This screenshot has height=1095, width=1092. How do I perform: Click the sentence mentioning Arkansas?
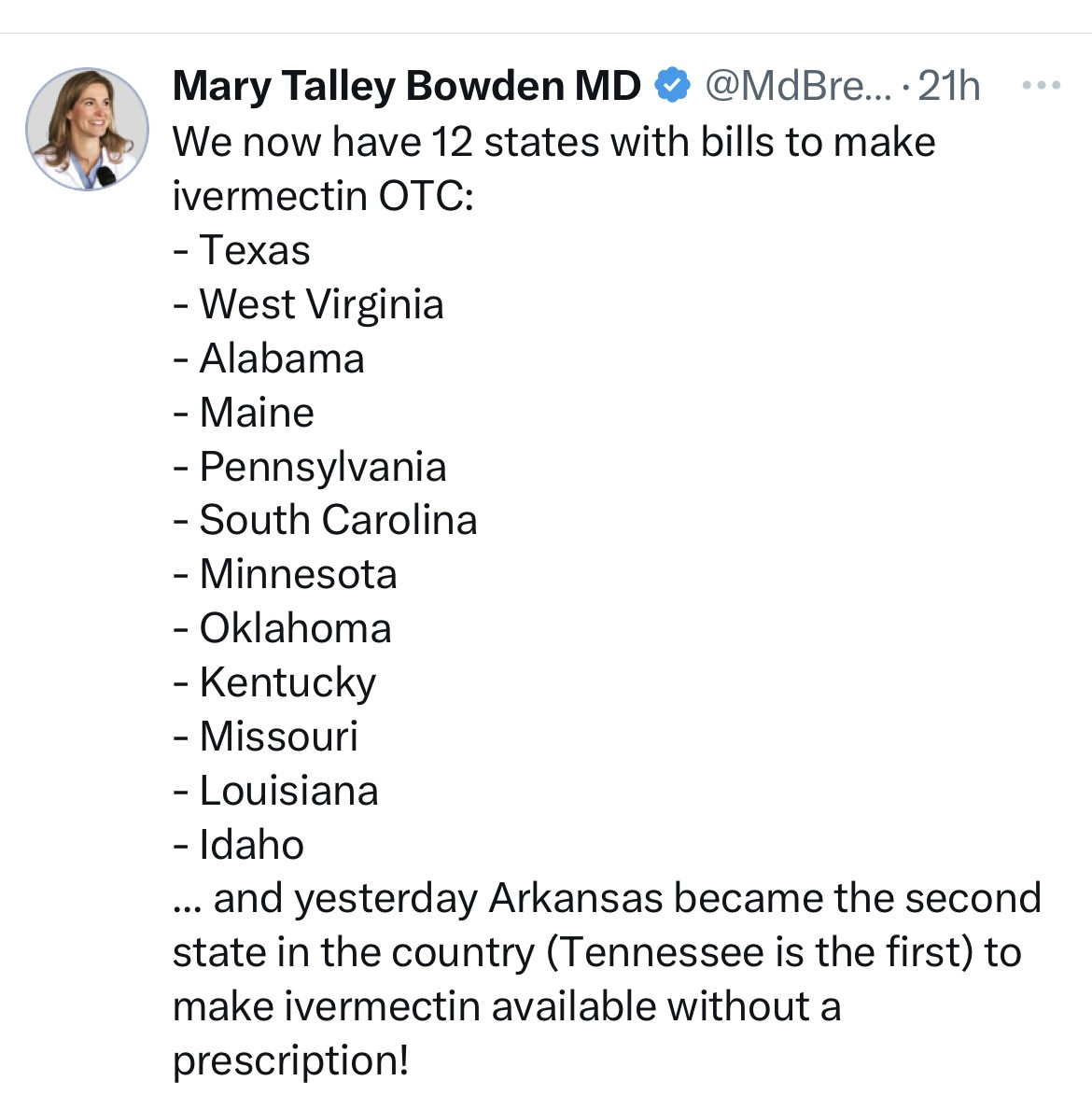click(607, 899)
